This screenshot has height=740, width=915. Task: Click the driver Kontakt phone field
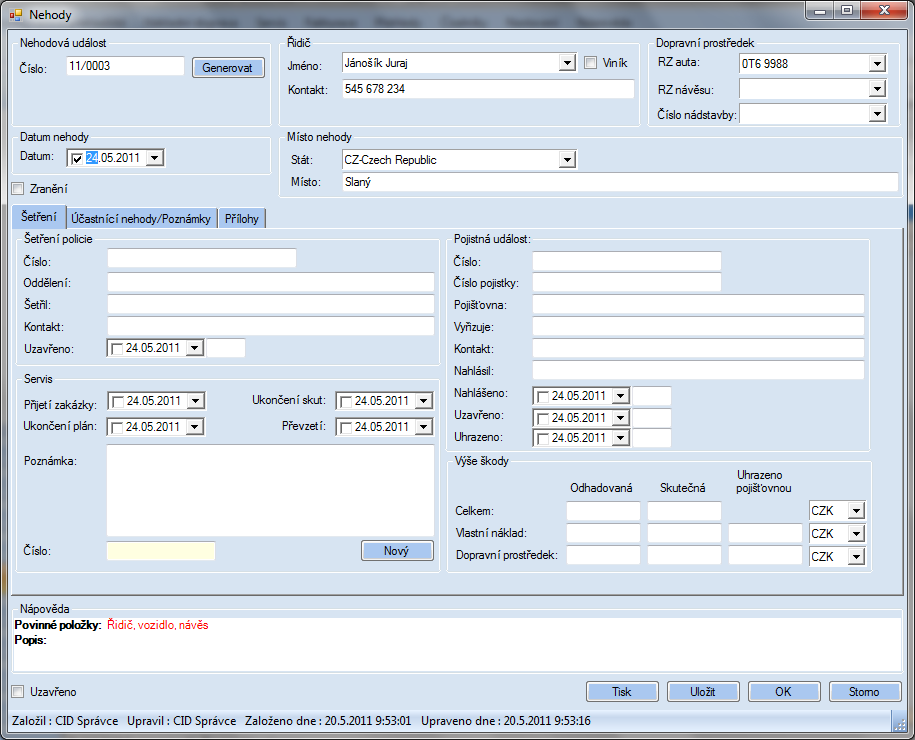[488, 89]
